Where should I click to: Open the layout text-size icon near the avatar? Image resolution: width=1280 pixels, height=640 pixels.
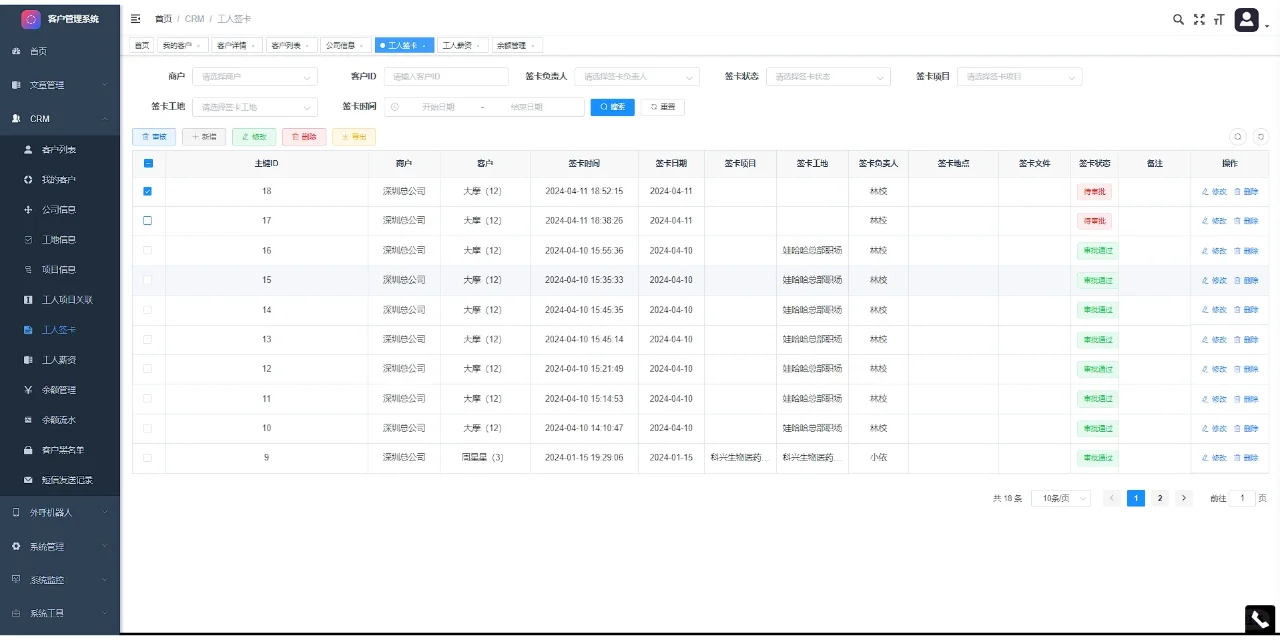pos(1220,18)
